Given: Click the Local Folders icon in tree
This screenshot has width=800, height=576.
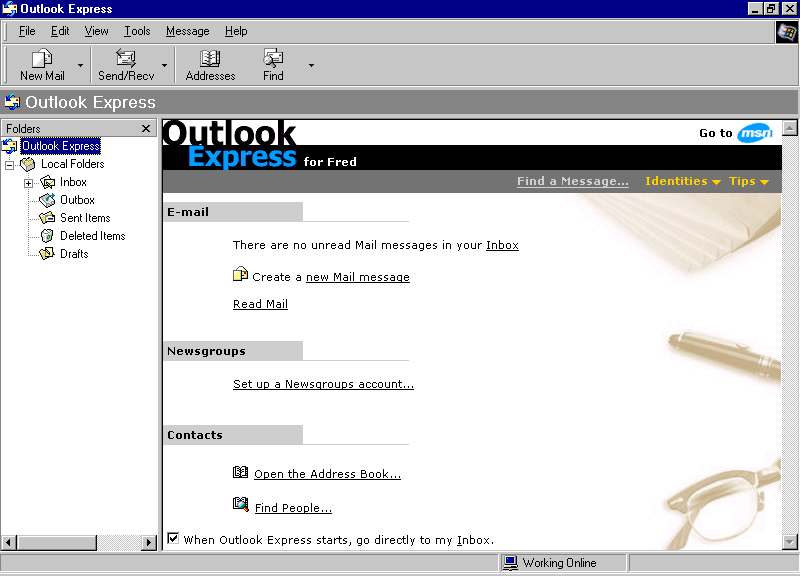Looking at the screenshot, I should (x=28, y=164).
